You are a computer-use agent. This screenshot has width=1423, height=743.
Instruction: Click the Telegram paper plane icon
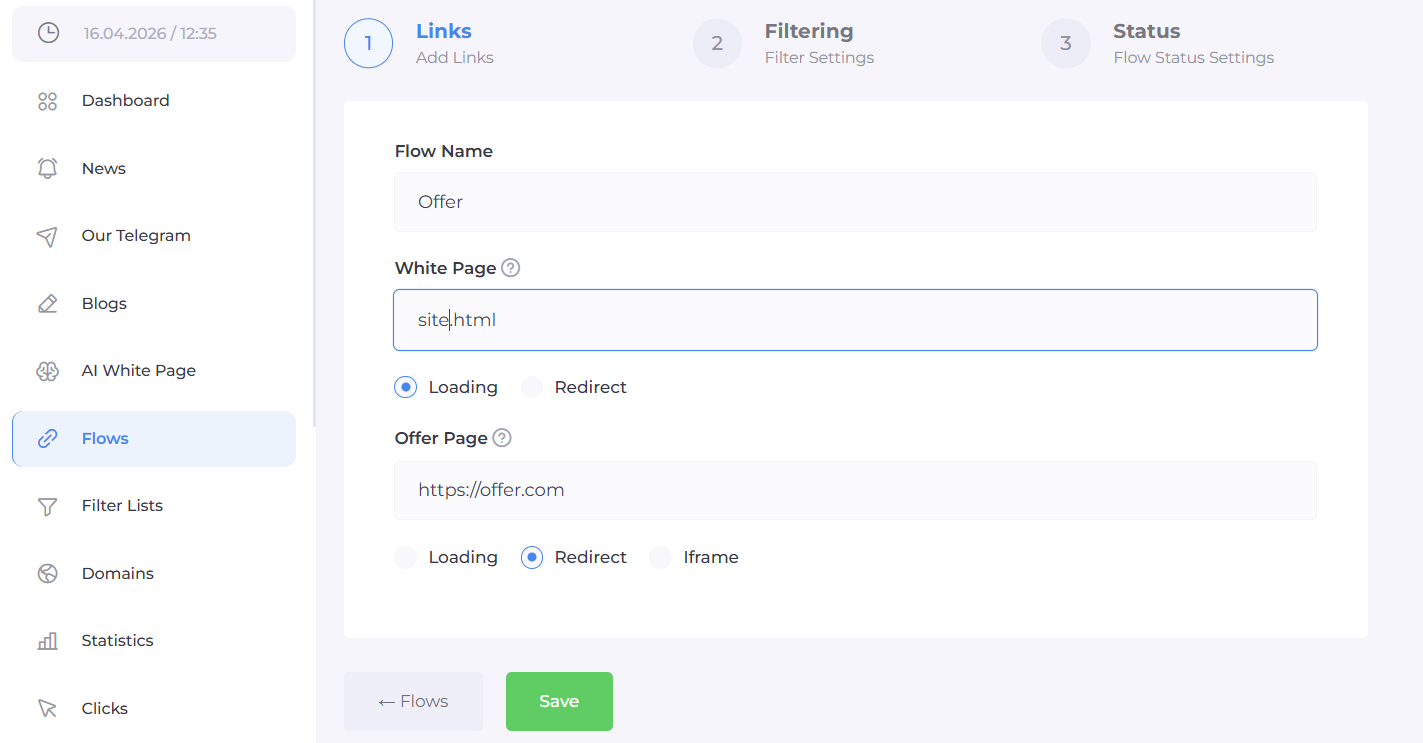[47, 236]
